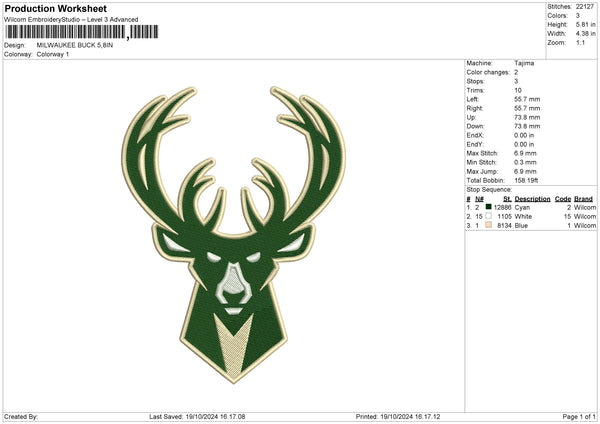Click the Color changes value 2
Viewport: 600px width, 424px height.
click(516, 72)
